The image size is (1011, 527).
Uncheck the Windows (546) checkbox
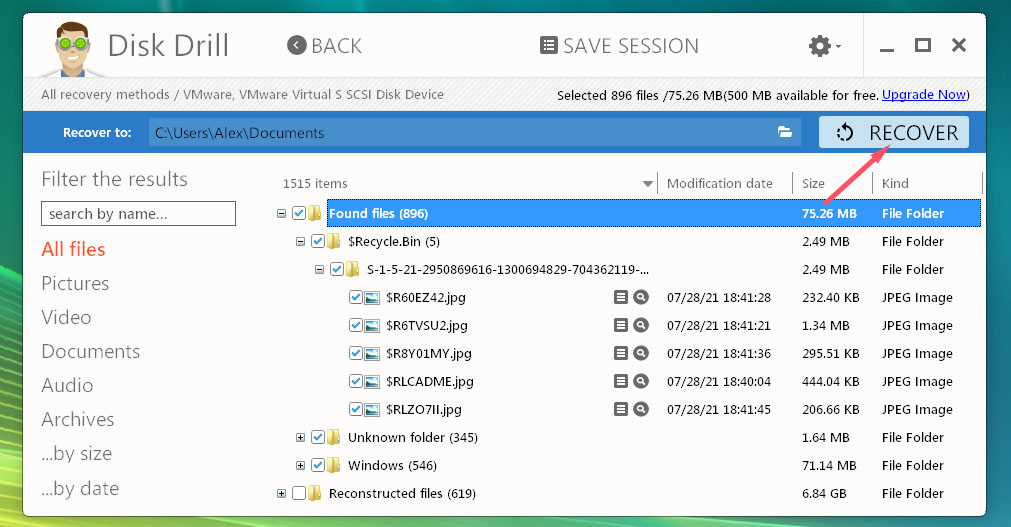(317, 465)
